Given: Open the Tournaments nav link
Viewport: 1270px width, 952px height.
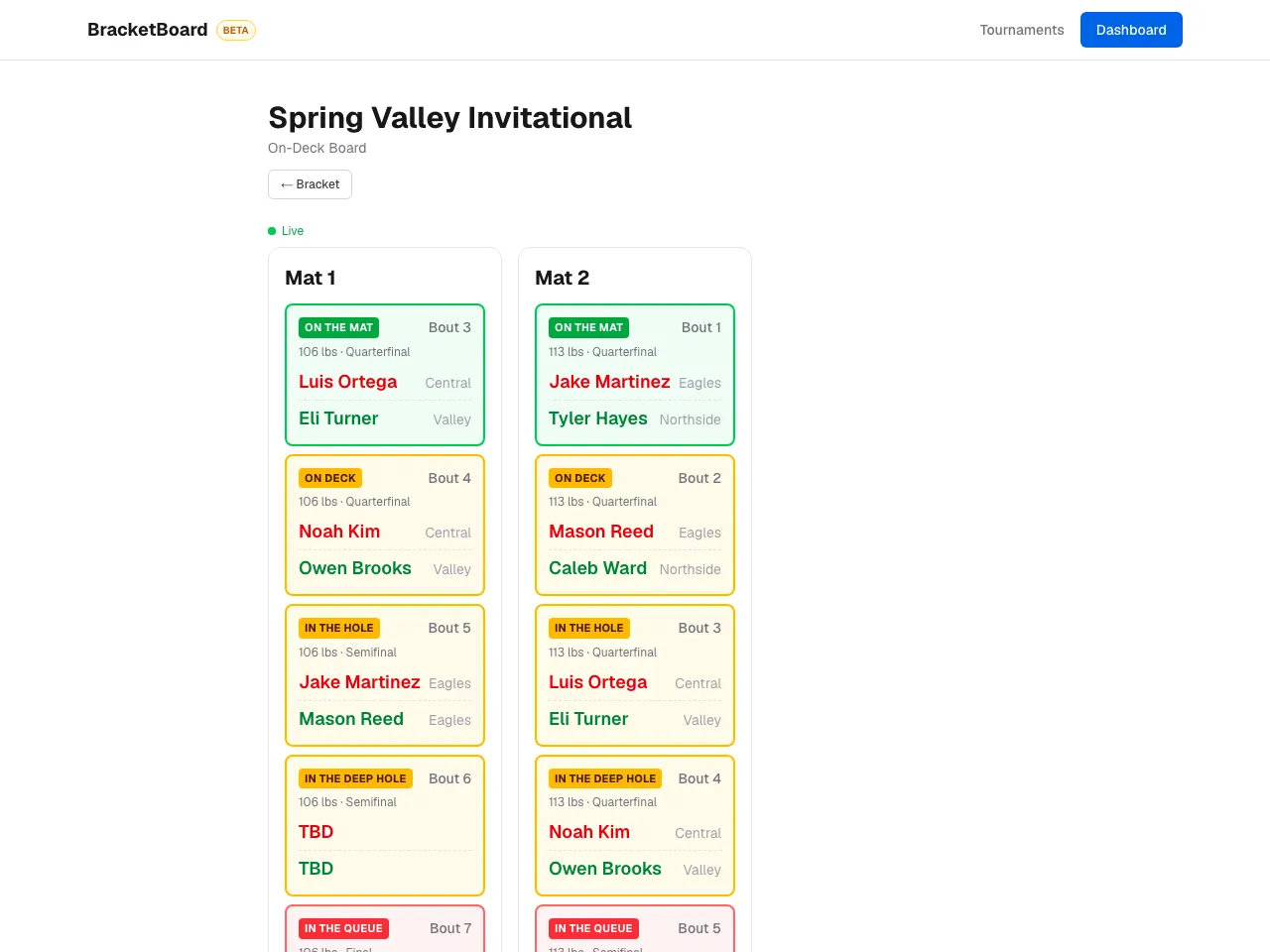Looking at the screenshot, I should [1021, 30].
